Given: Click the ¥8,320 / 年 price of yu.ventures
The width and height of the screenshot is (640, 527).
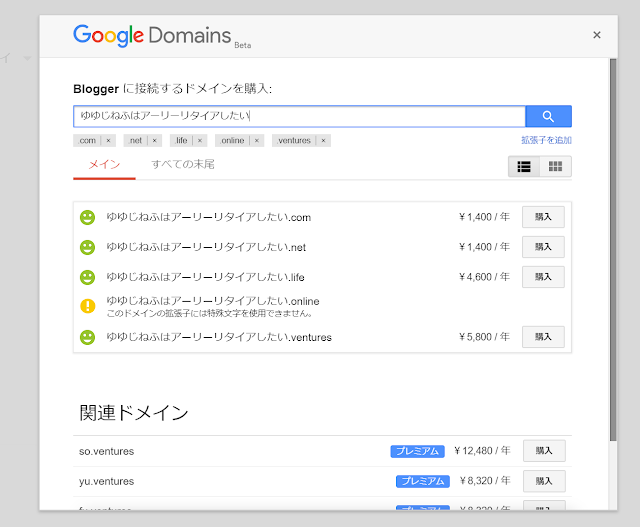Looking at the screenshot, I should coord(485,481).
